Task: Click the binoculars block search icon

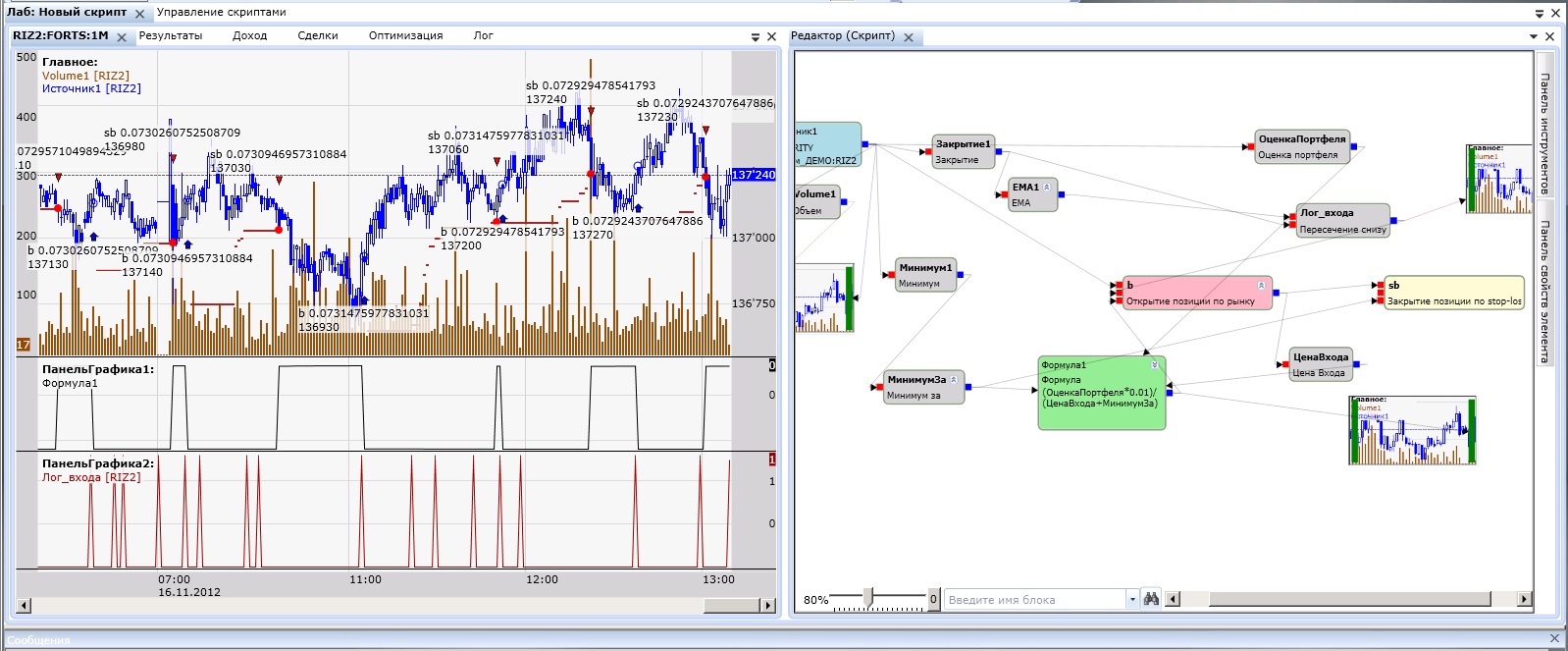Action: pos(1152,599)
